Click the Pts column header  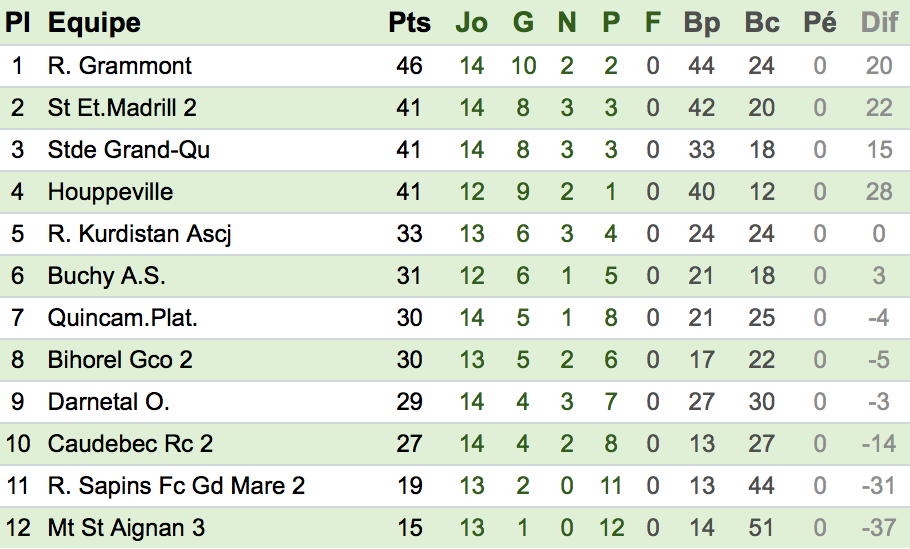(x=409, y=23)
